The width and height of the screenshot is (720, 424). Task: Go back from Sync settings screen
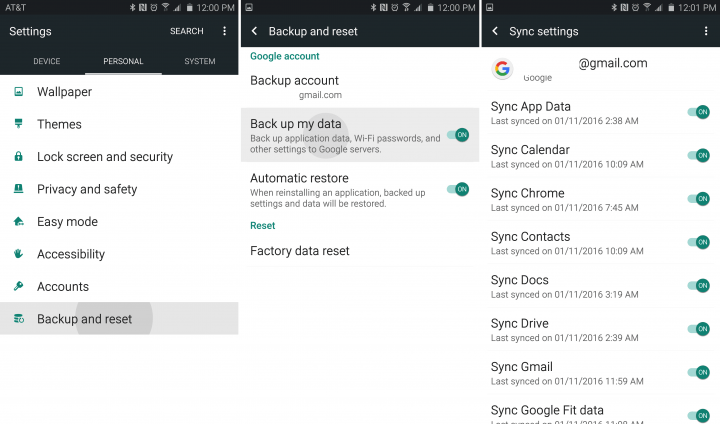pyautogui.click(x=495, y=31)
